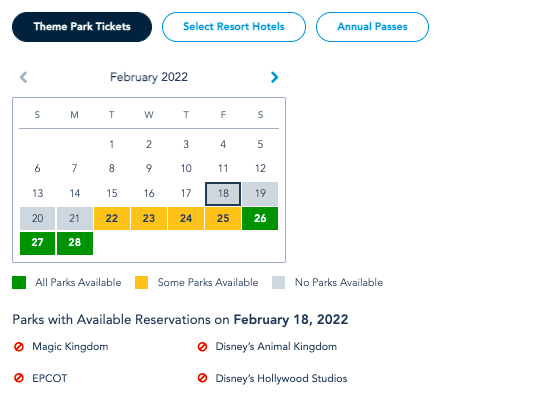Open the Annual Passes tab
Viewport: 544px width, 400px height.
(x=372, y=27)
